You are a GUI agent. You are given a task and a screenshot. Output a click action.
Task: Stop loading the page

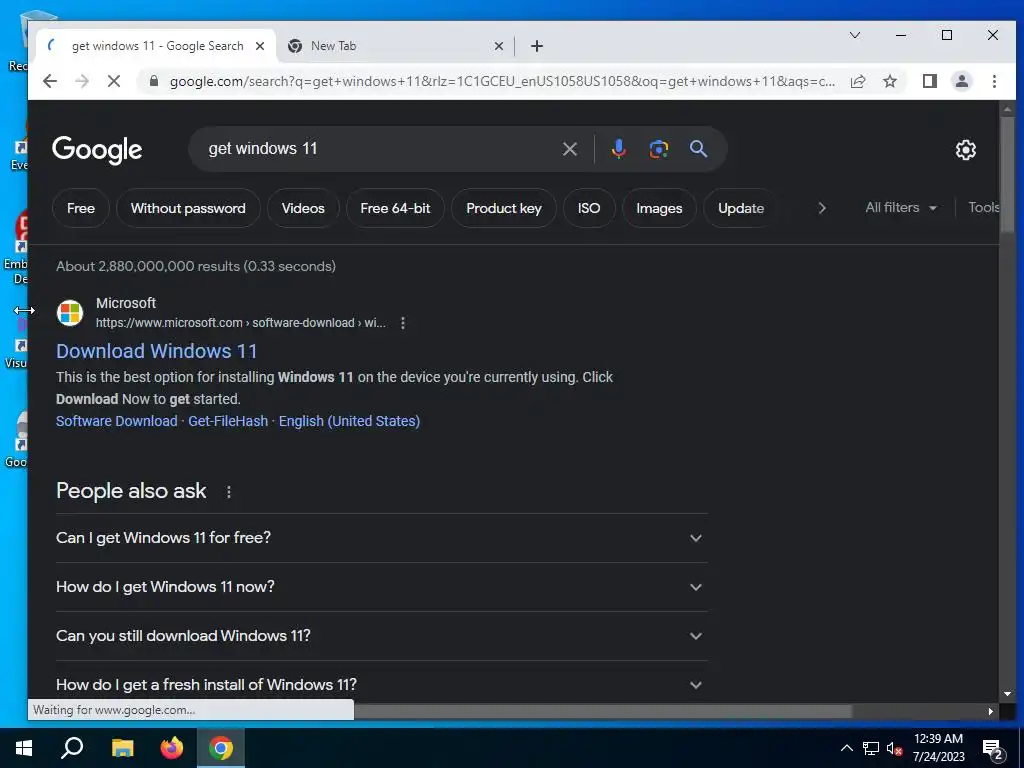tap(114, 81)
